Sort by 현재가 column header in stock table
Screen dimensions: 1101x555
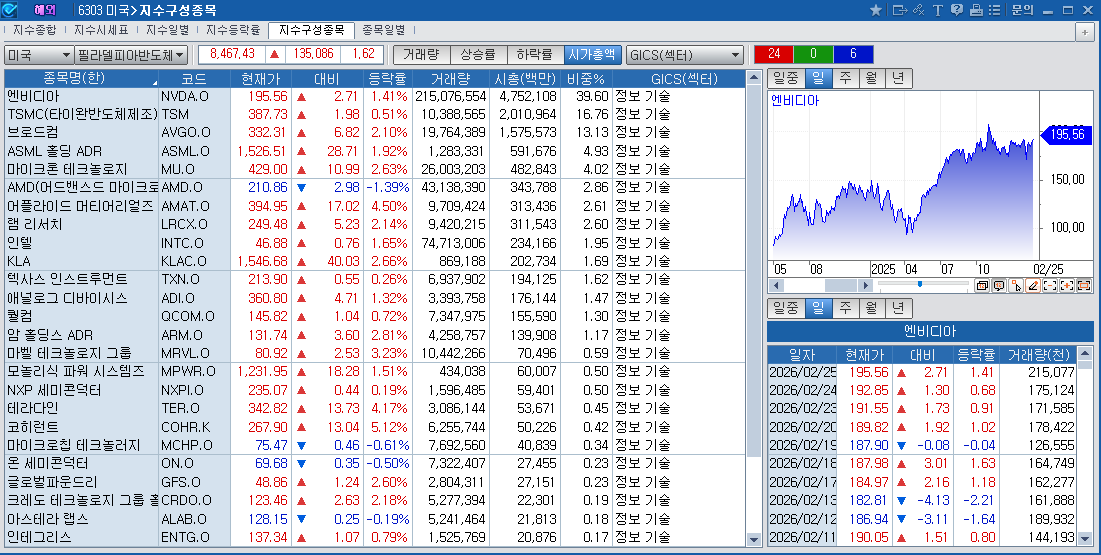pyautogui.click(x=261, y=78)
